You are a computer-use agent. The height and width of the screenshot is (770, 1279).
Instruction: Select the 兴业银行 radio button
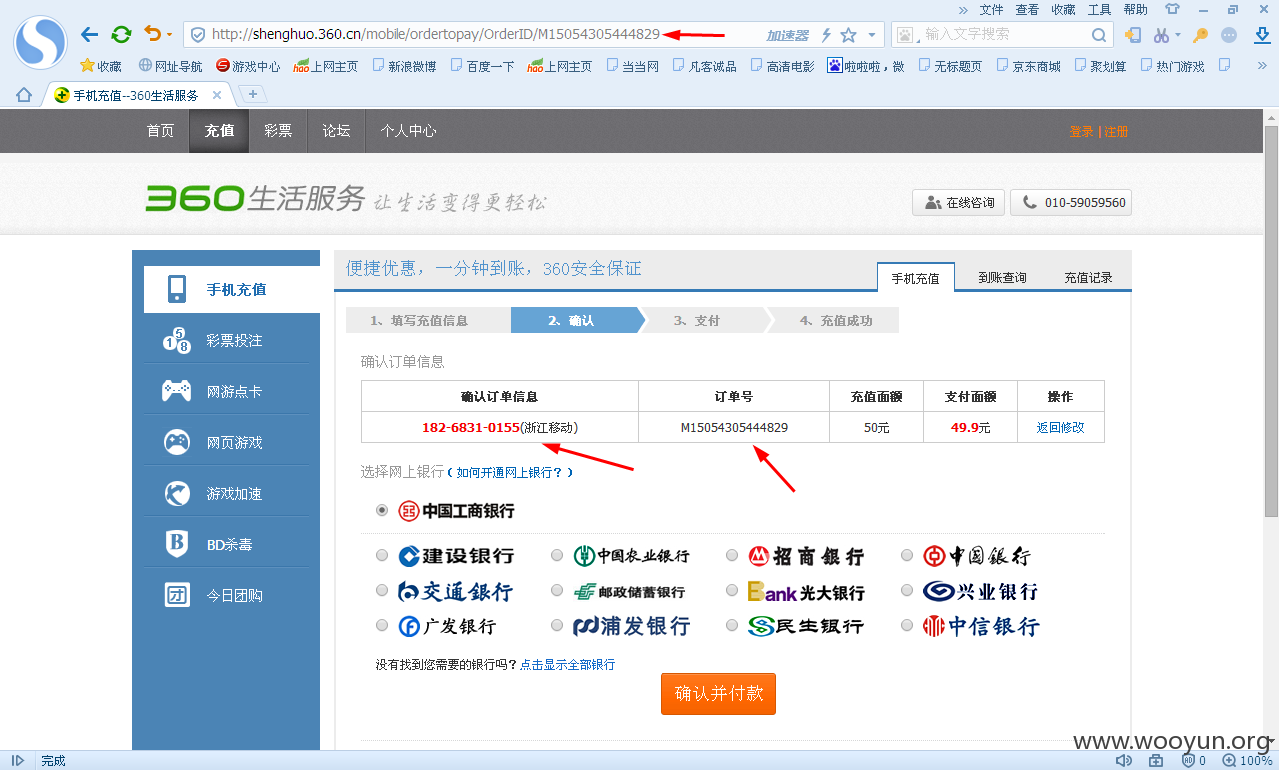tap(907, 590)
